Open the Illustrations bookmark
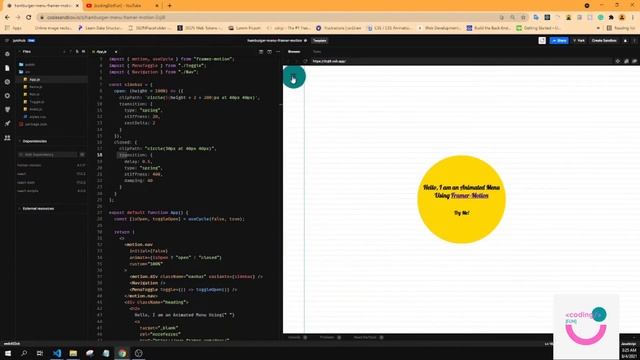 point(339,28)
